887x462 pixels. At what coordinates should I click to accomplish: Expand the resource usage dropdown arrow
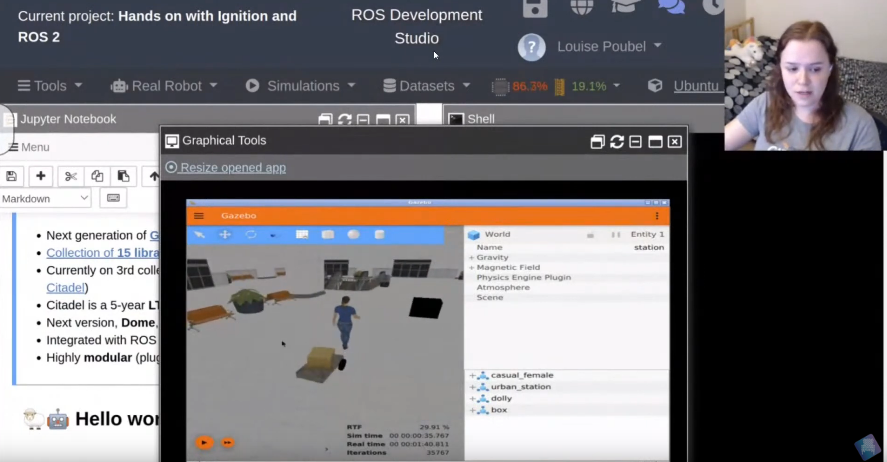[x=617, y=86]
